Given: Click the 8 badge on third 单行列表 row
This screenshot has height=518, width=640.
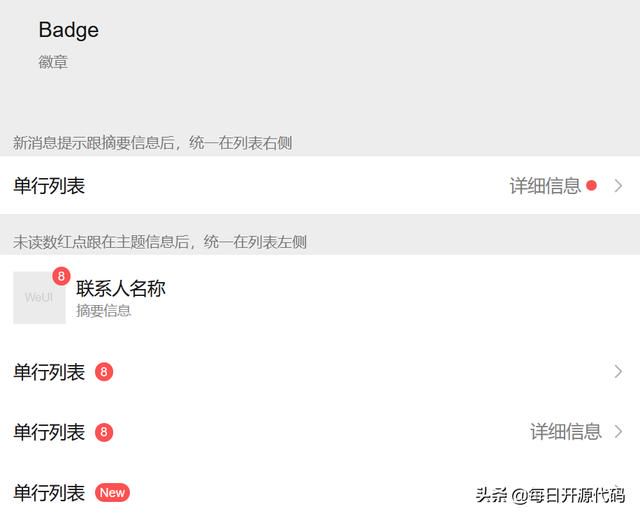Looking at the screenshot, I should point(104,432).
